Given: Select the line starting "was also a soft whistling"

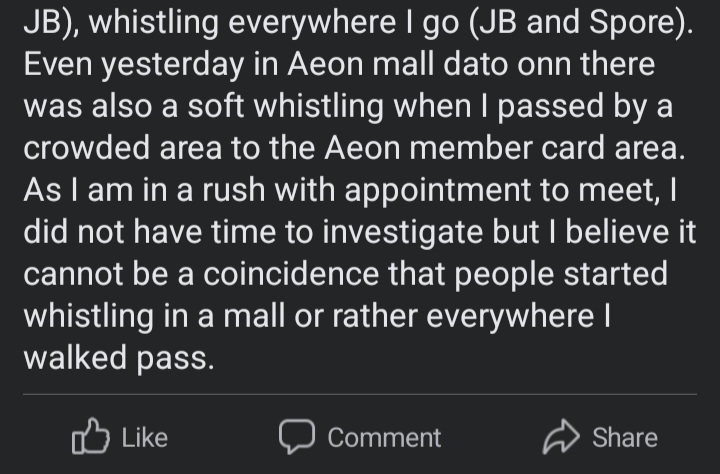Looking at the screenshot, I should click(348, 106).
